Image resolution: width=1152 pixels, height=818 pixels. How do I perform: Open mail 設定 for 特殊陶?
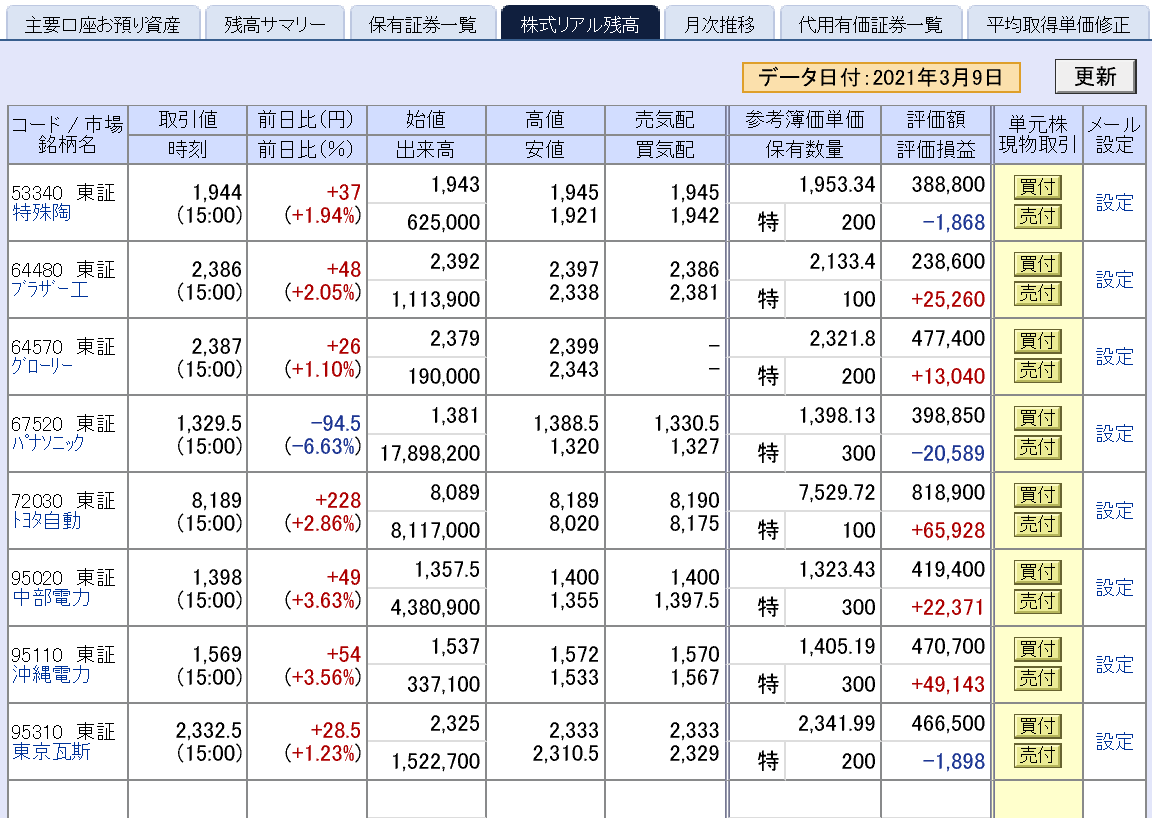[1115, 202]
